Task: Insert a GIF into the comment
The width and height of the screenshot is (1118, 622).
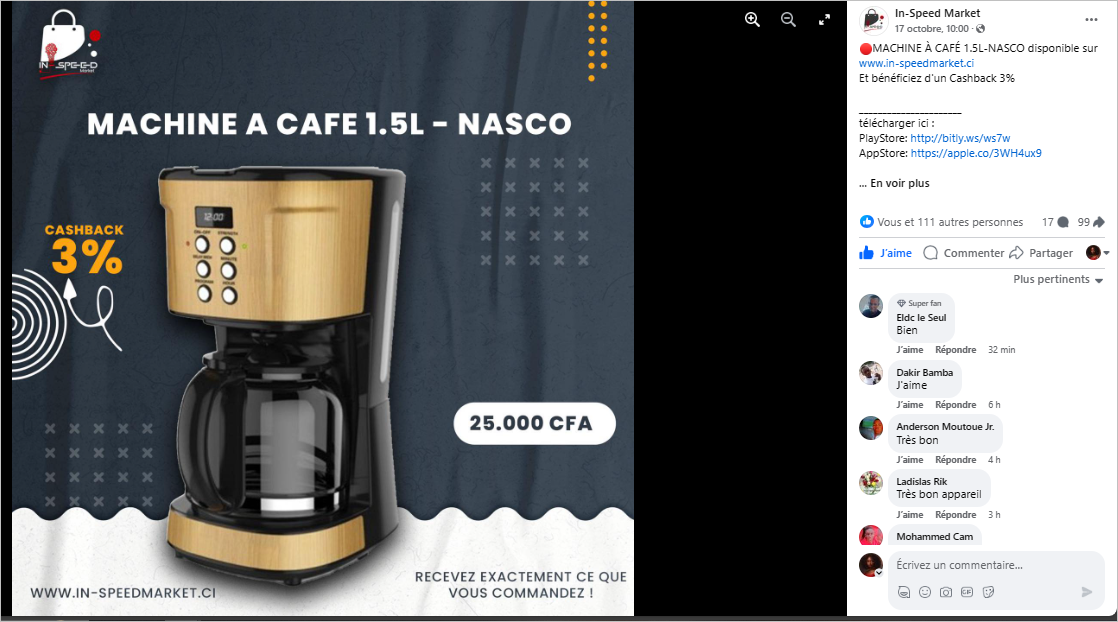Action: [x=967, y=592]
